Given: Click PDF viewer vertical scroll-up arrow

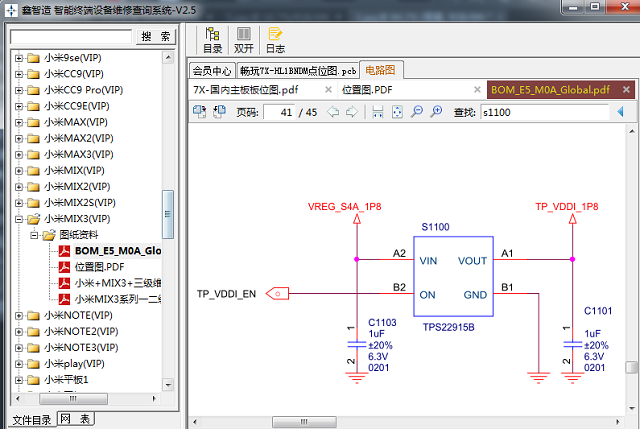Looking at the screenshot, I should [x=632, y=131].
